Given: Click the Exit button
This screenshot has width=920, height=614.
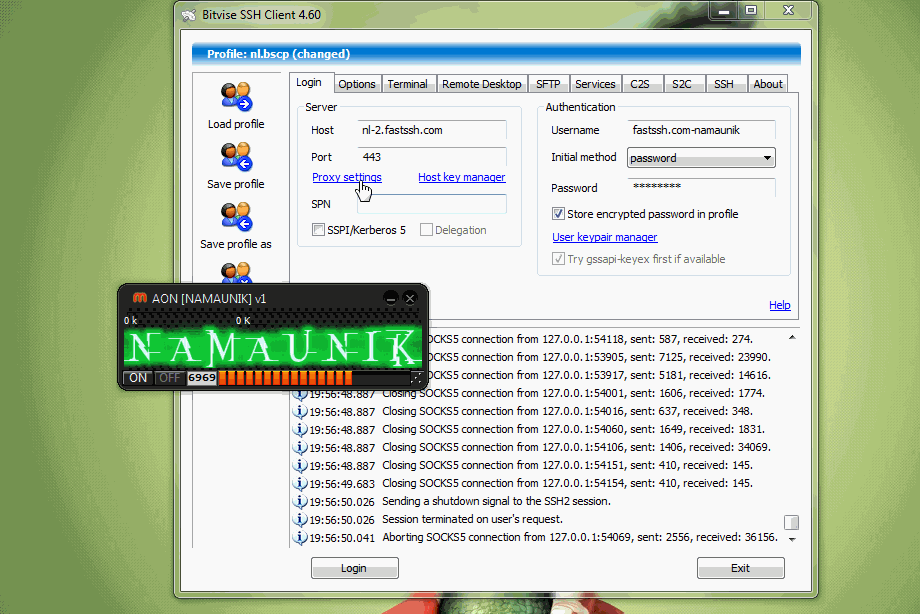Looking at the screenshot, I should [x=740, y=568].
